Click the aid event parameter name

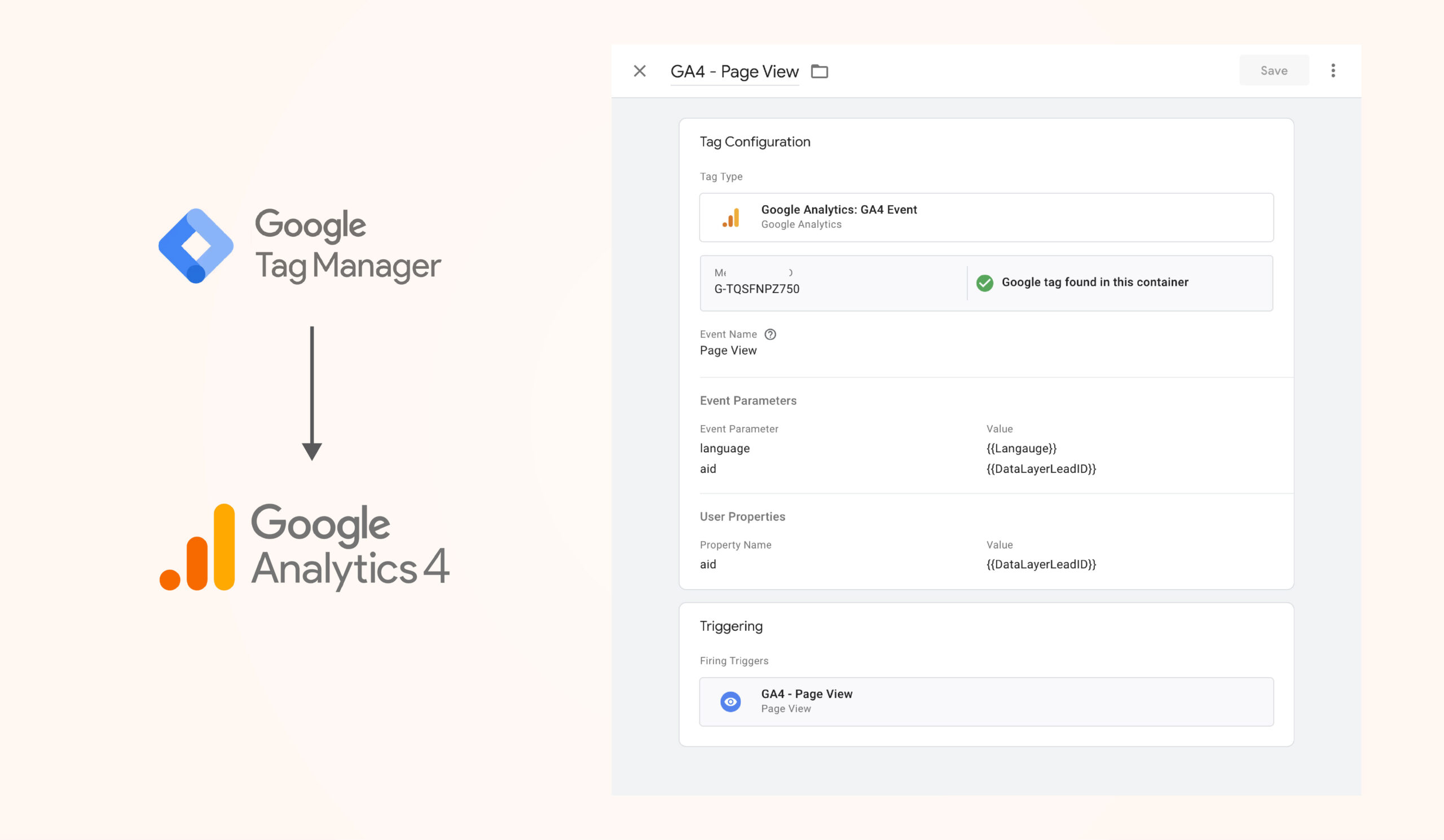click(708, 469)
